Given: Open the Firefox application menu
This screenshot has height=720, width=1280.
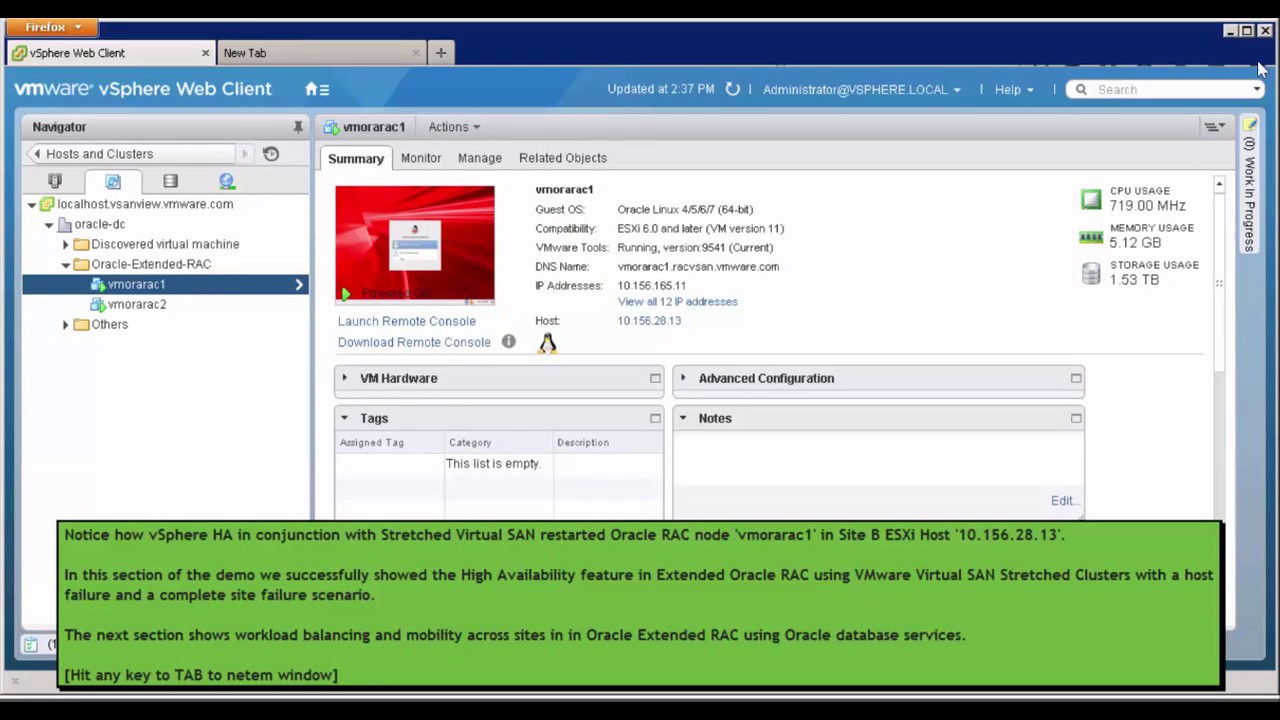Looking at the screenshot, I should [x=54, y=27].
